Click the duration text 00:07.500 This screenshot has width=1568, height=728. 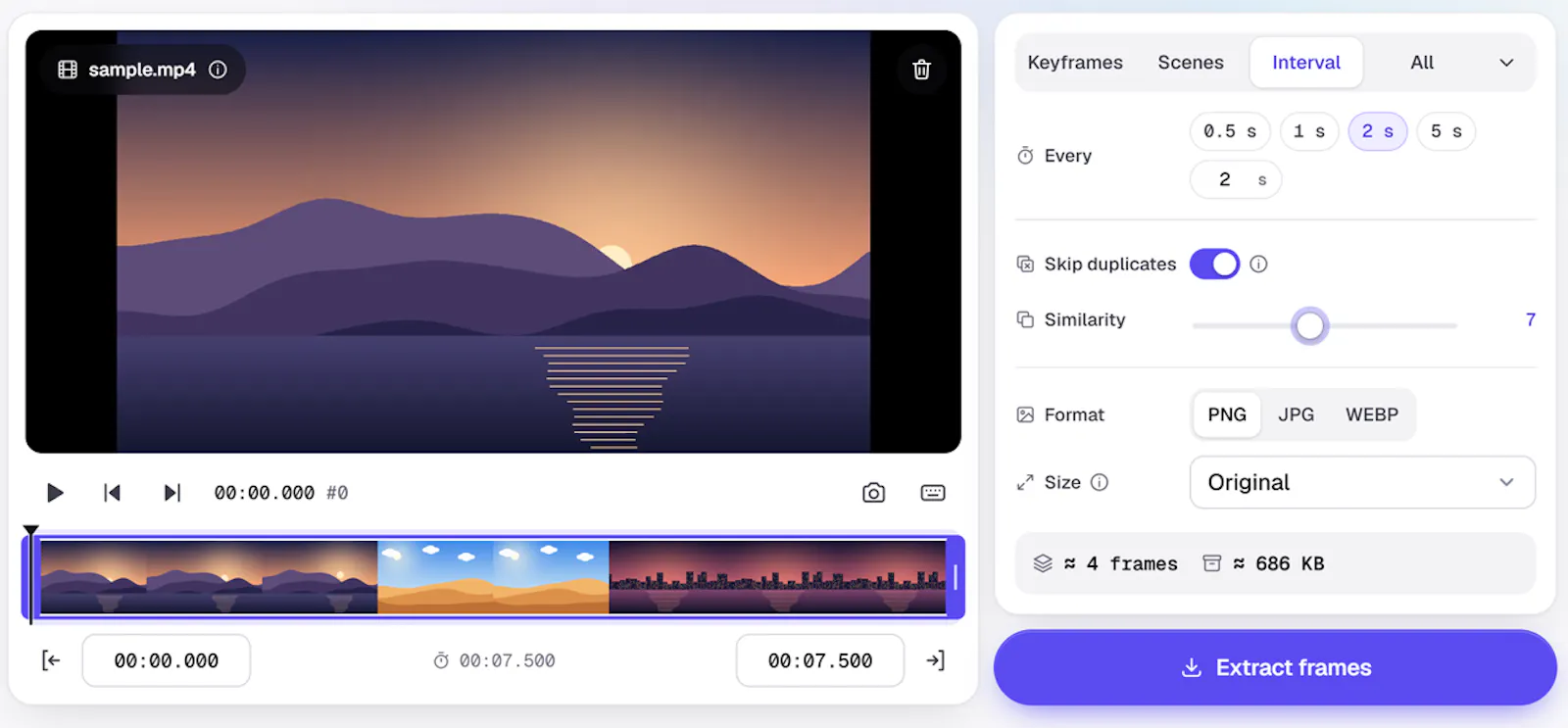click(507, 660)
